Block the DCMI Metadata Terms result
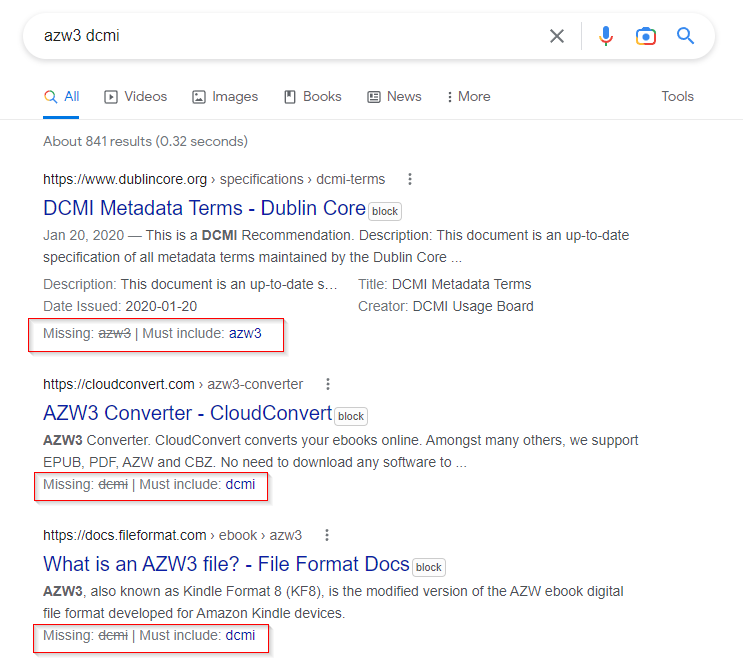The height and width of the screenshot is (662, 743). click(x=385, y=211)
